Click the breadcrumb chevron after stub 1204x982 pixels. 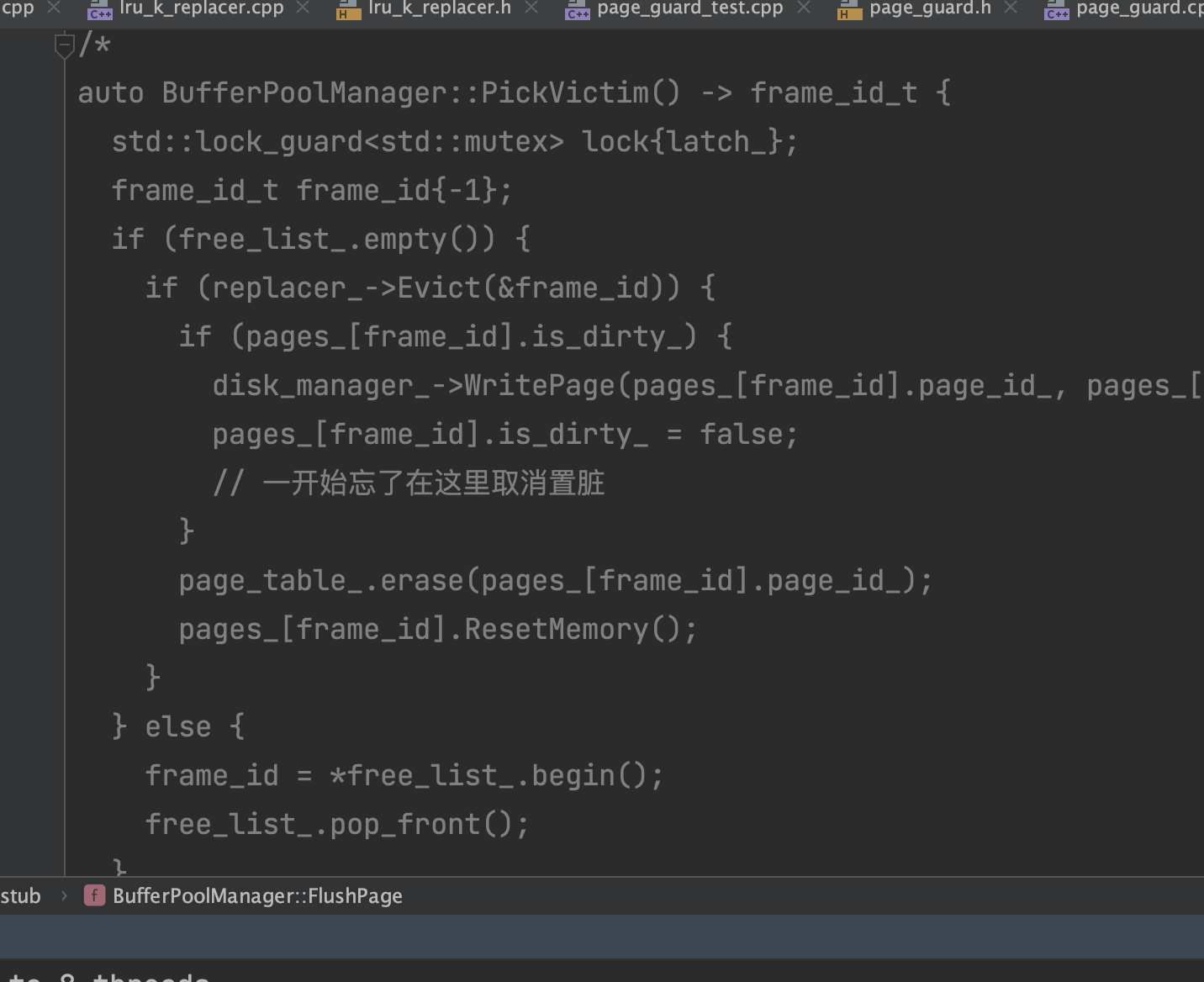click(64, 896)
